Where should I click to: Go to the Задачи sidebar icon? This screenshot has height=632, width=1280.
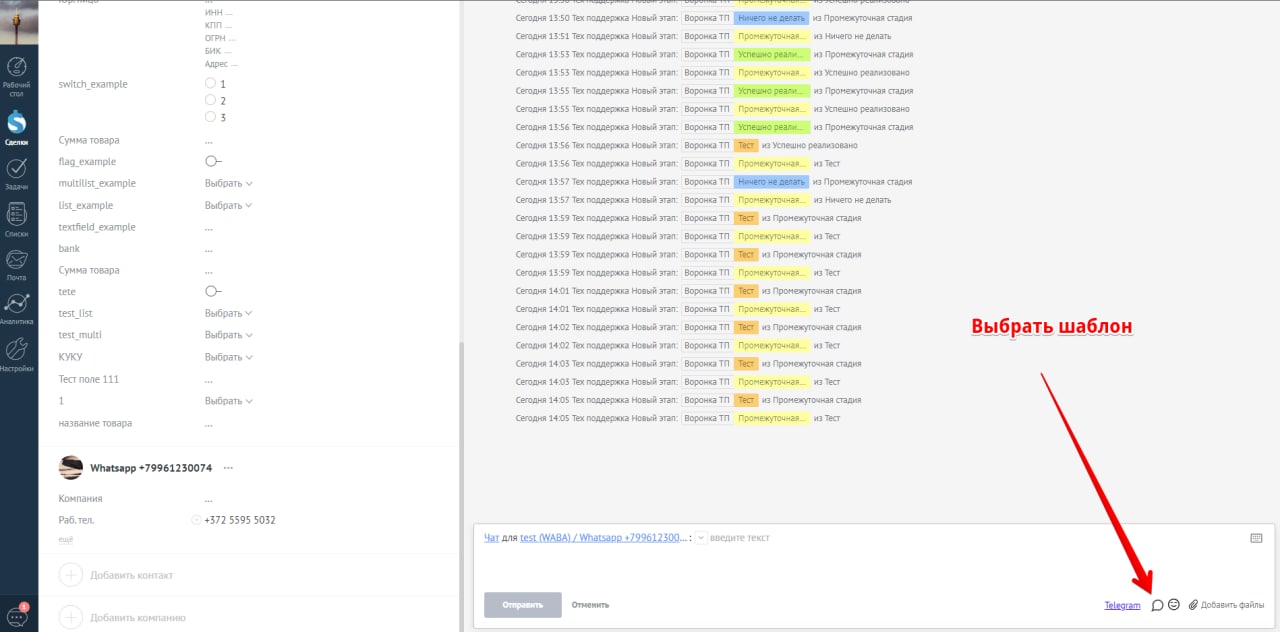tap(16, 174)
